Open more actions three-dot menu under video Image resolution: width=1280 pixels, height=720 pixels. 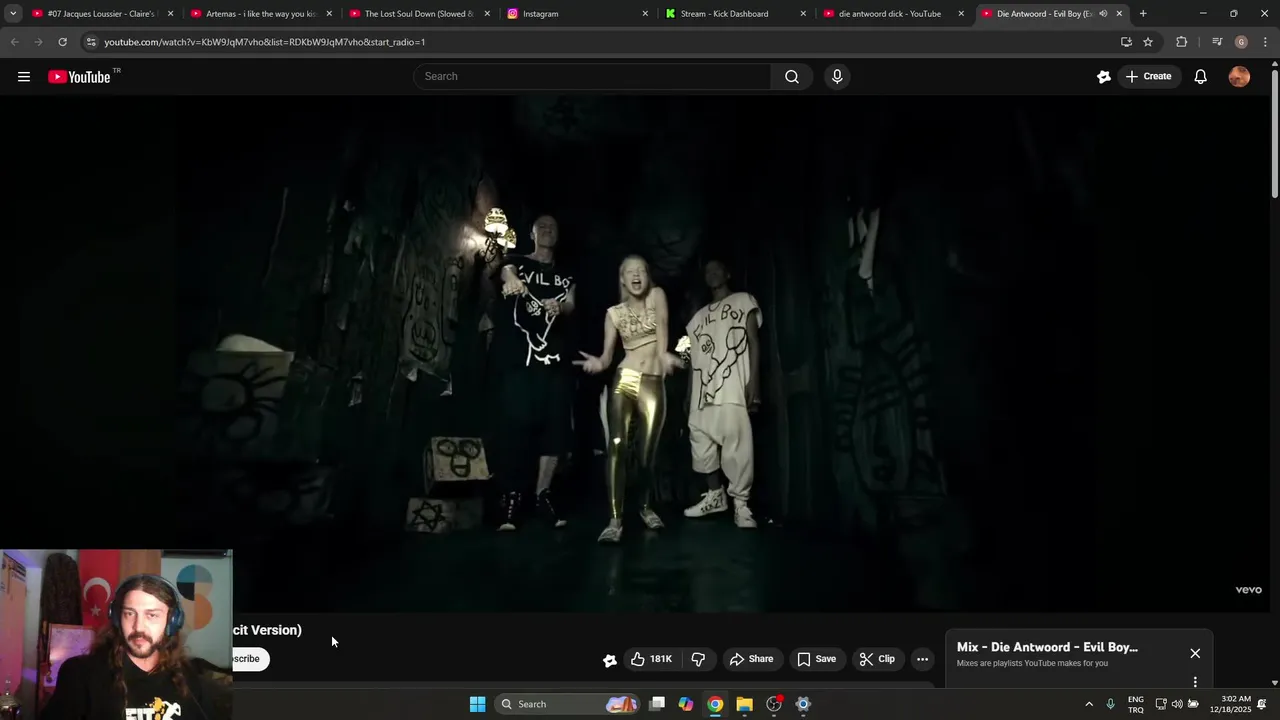pyautogui.click(x=922, y=659)
